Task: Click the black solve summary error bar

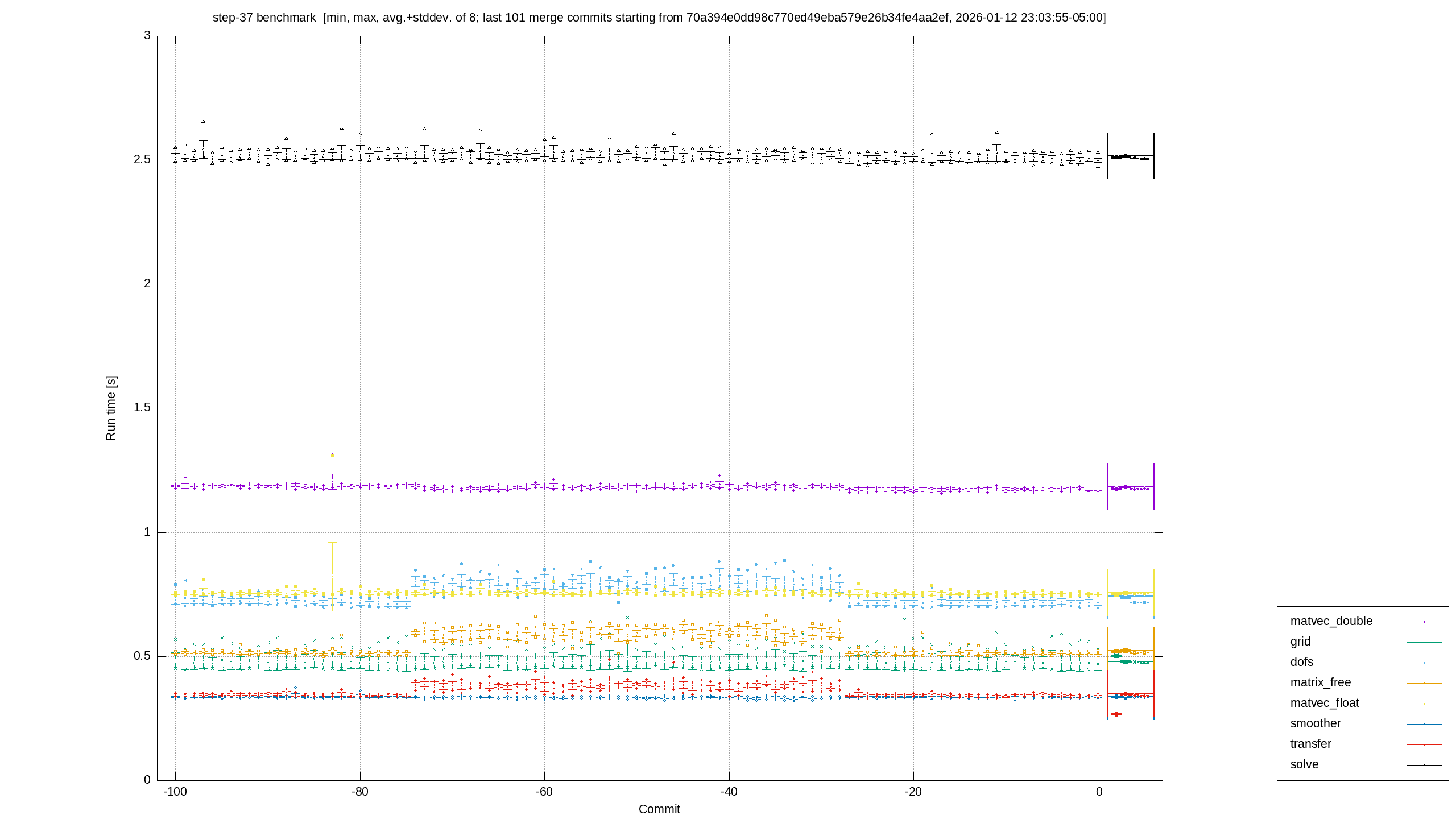Action: click(x=1131, y=156)
